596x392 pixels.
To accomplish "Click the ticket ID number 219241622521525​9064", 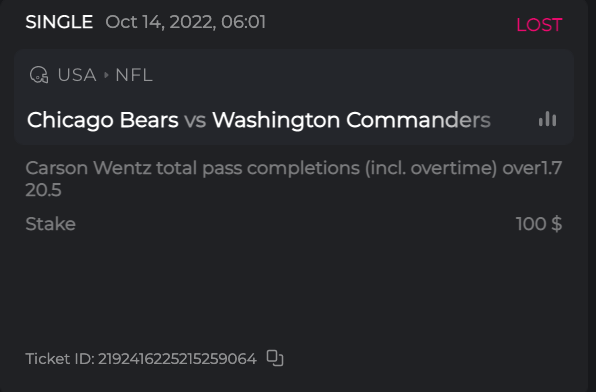I will point(178,359).
